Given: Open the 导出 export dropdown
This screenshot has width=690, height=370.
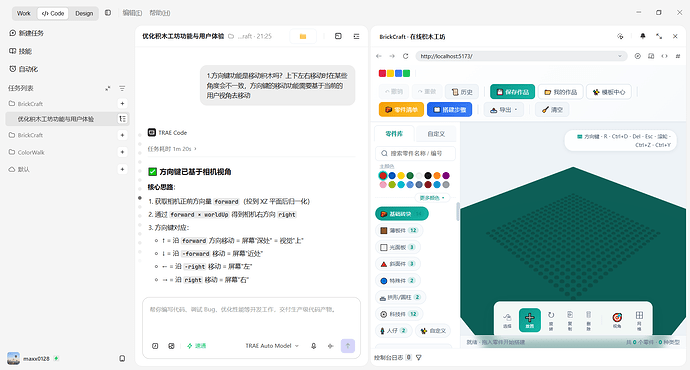Looking at the screenshot, I should [x=504, y=110].
